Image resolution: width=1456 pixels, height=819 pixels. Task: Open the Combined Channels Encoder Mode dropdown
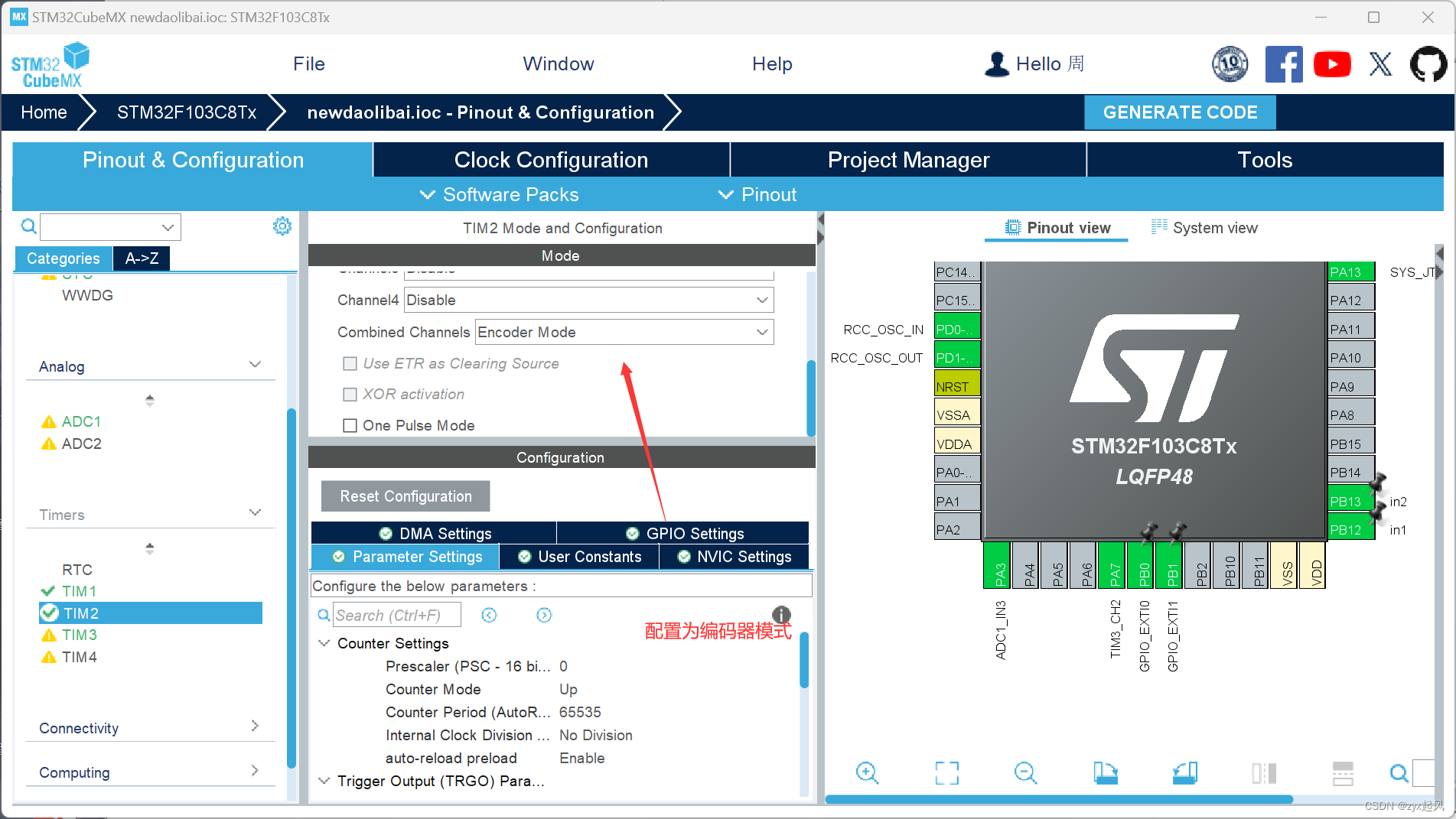click(x=624, y=332)
